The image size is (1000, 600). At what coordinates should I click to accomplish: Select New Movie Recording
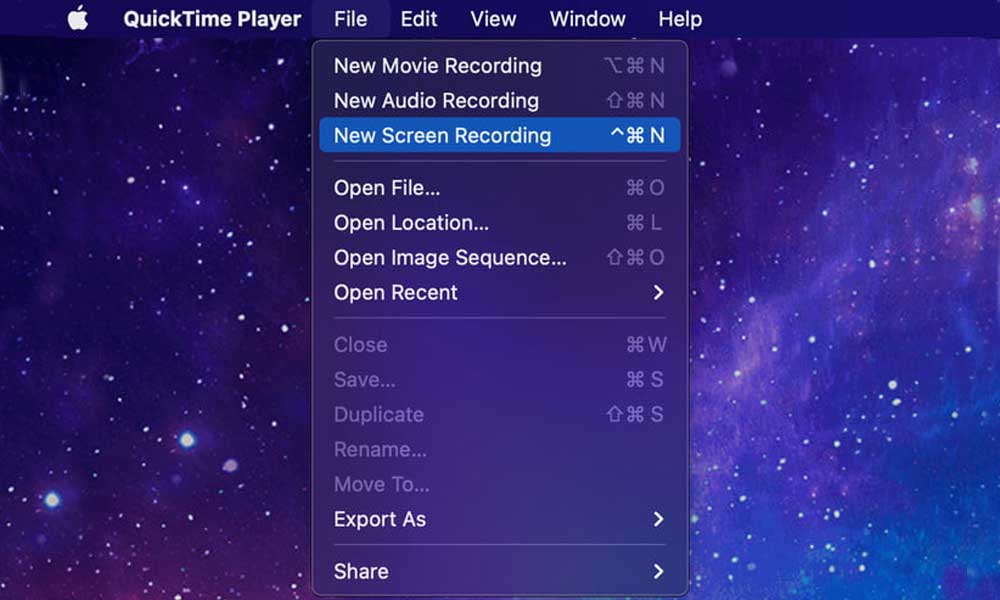point(437,66)
